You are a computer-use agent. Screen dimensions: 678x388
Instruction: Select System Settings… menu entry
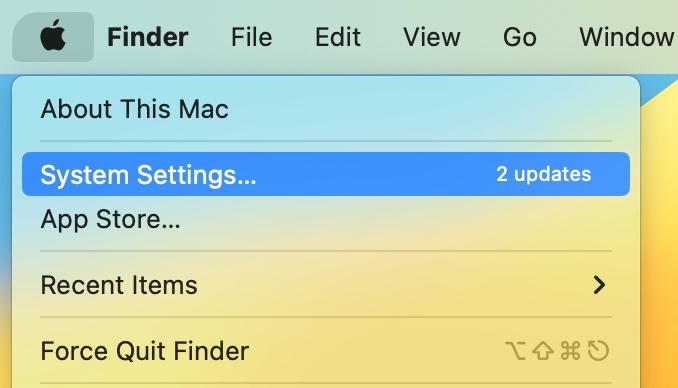[x=326, y=174]
